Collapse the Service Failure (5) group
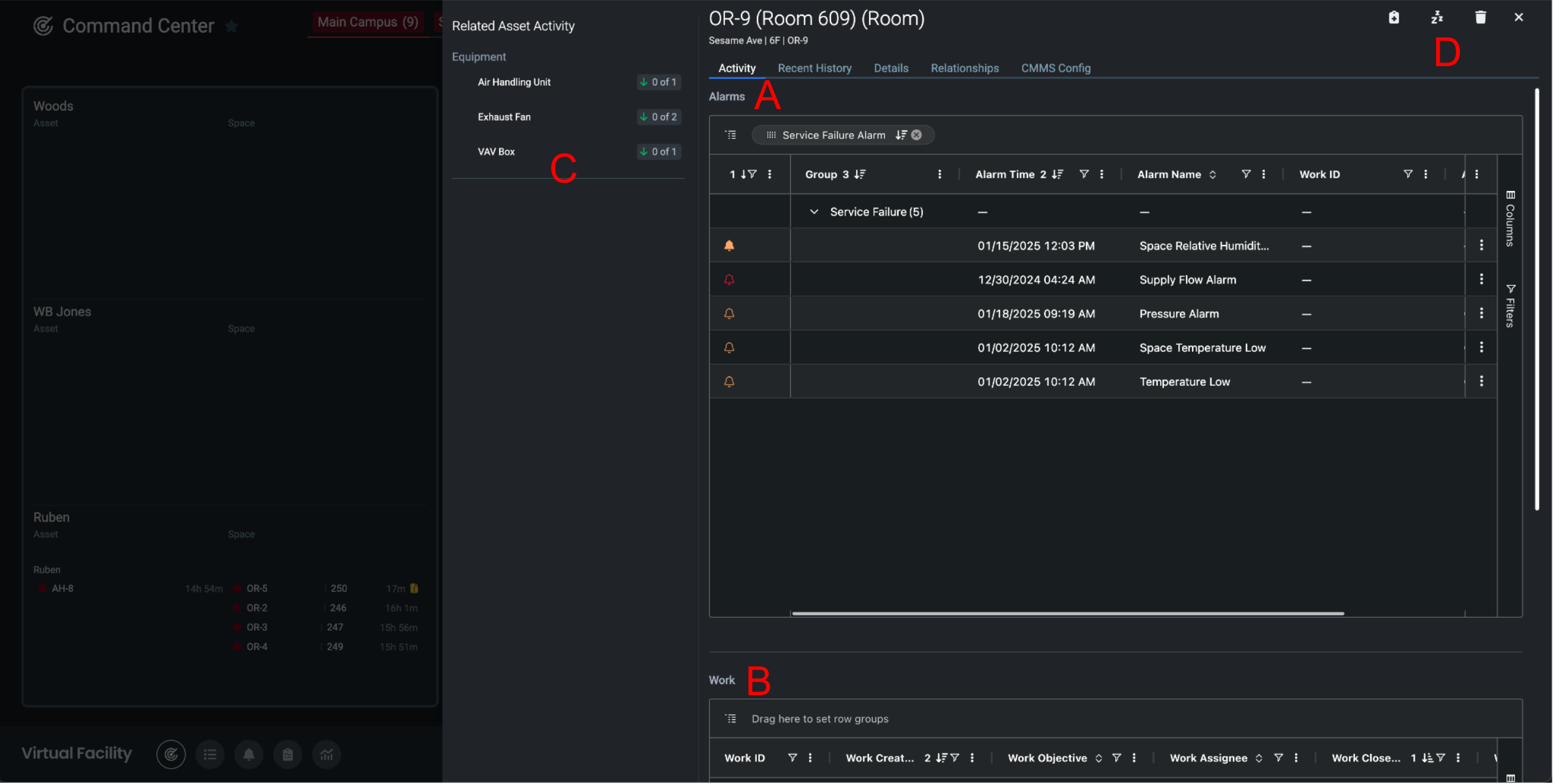Screen dimensions: 1553x784 point(814,212)
